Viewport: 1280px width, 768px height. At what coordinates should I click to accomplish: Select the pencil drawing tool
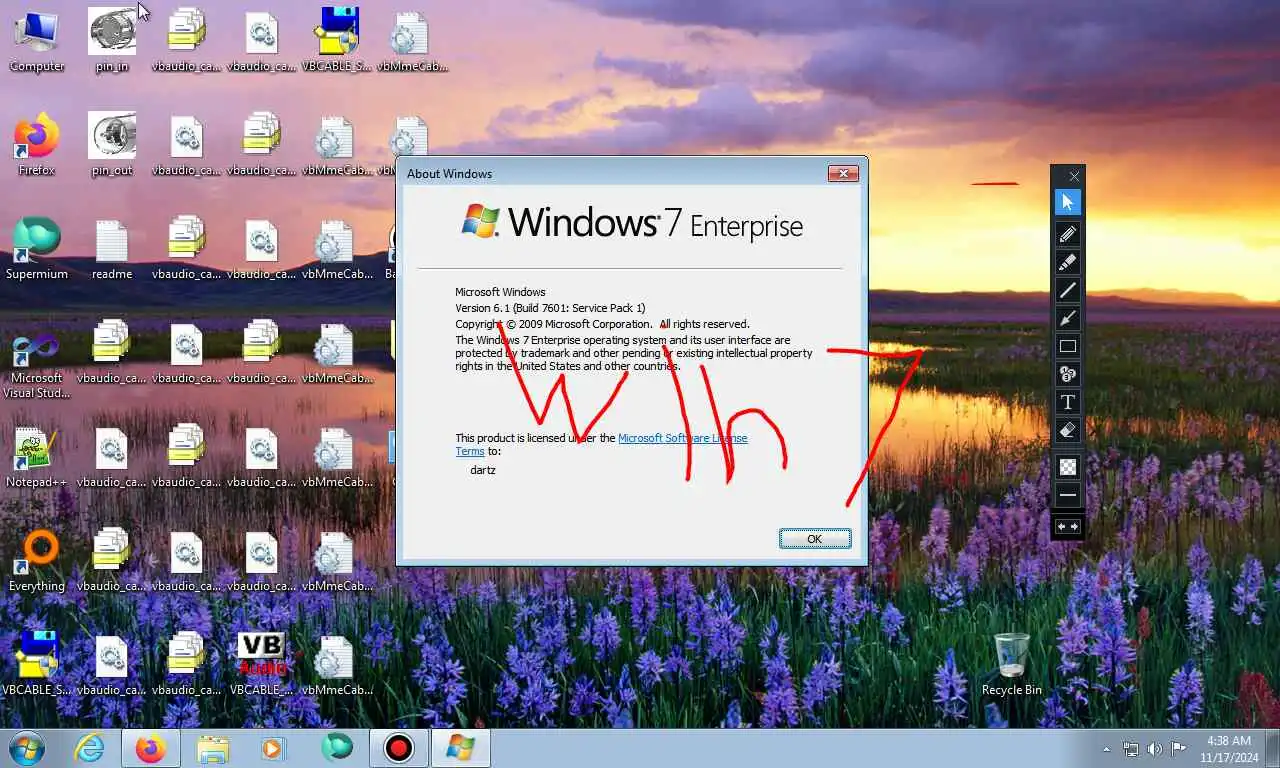[x=1067, y=234]
